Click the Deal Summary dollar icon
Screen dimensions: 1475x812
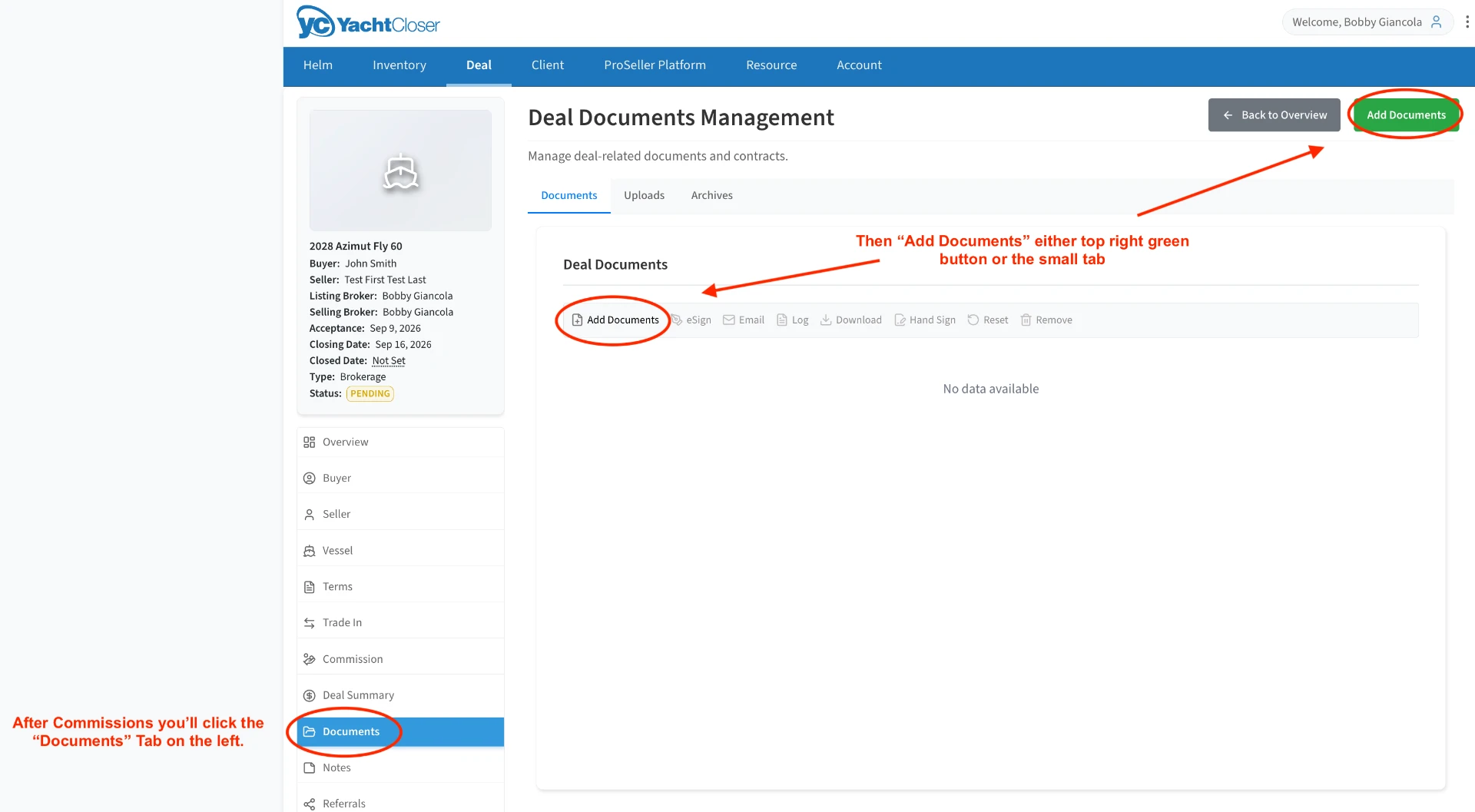point(310,696)
